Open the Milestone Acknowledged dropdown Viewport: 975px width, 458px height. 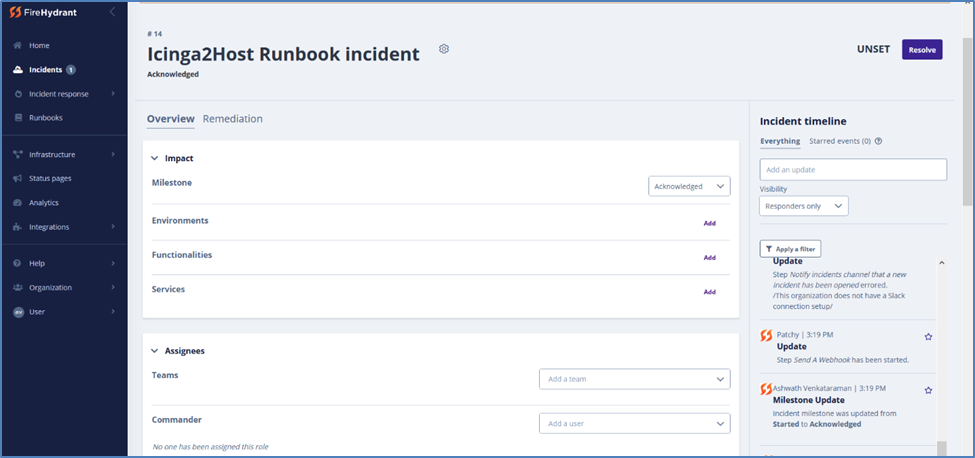689,186
